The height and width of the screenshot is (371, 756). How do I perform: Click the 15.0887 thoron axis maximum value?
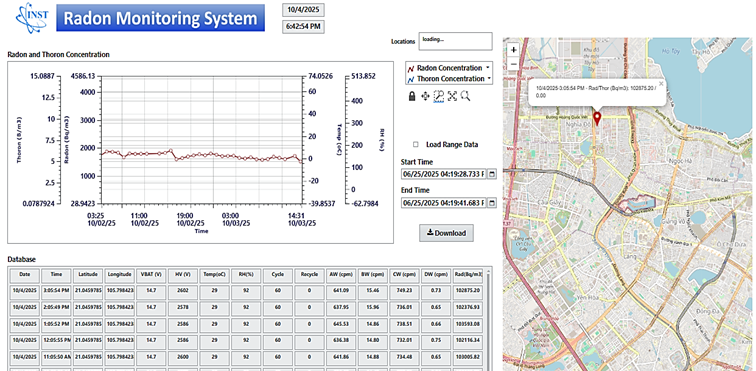pyautogui.click(x=42, y=76)
